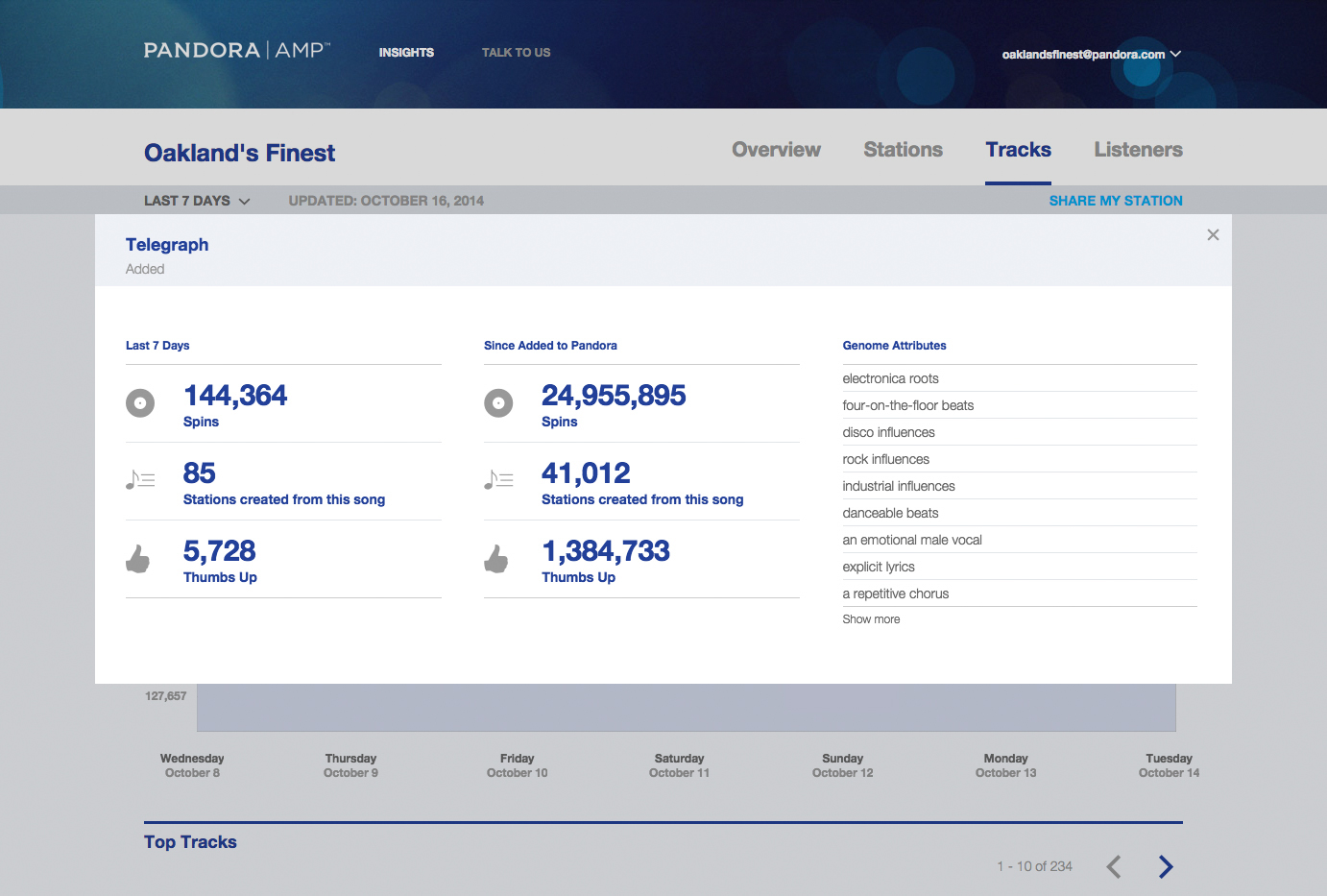Expand the genome attributes with Show more
This screenshot has height=896, width=1327.
pyautogui.click(x=871, y=619)
